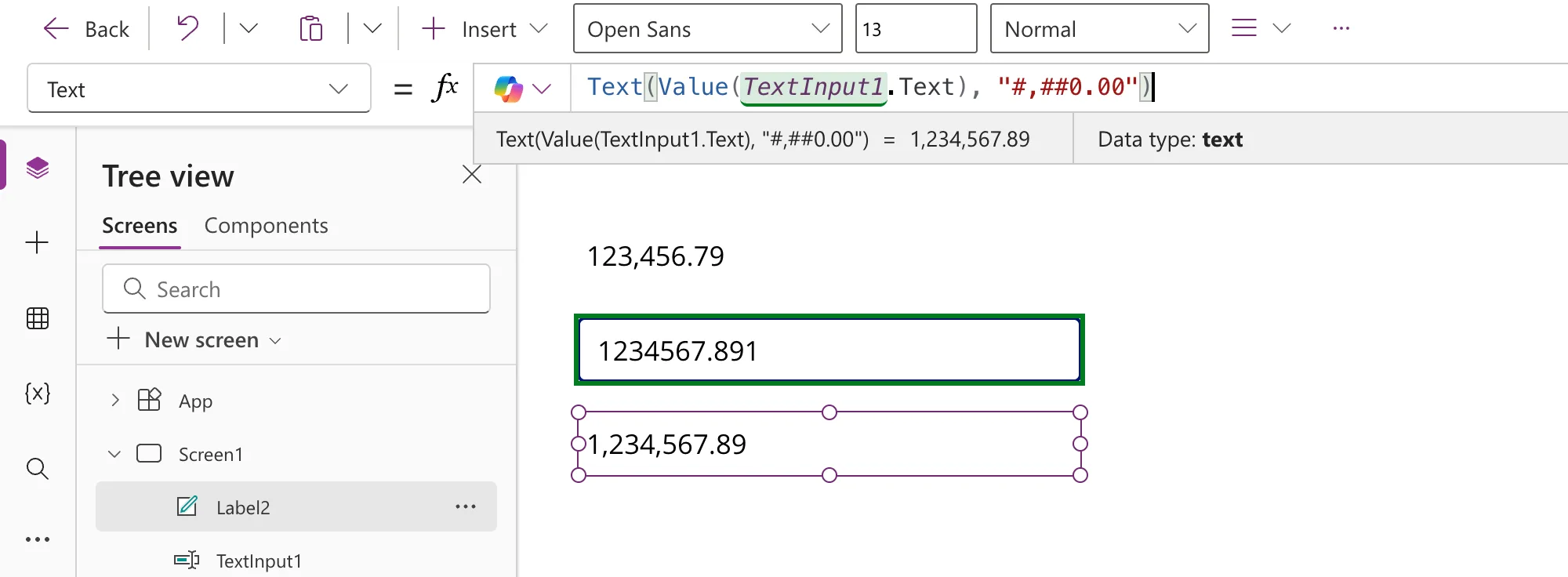Click the text input containing 1234567.891

(829, 350)
